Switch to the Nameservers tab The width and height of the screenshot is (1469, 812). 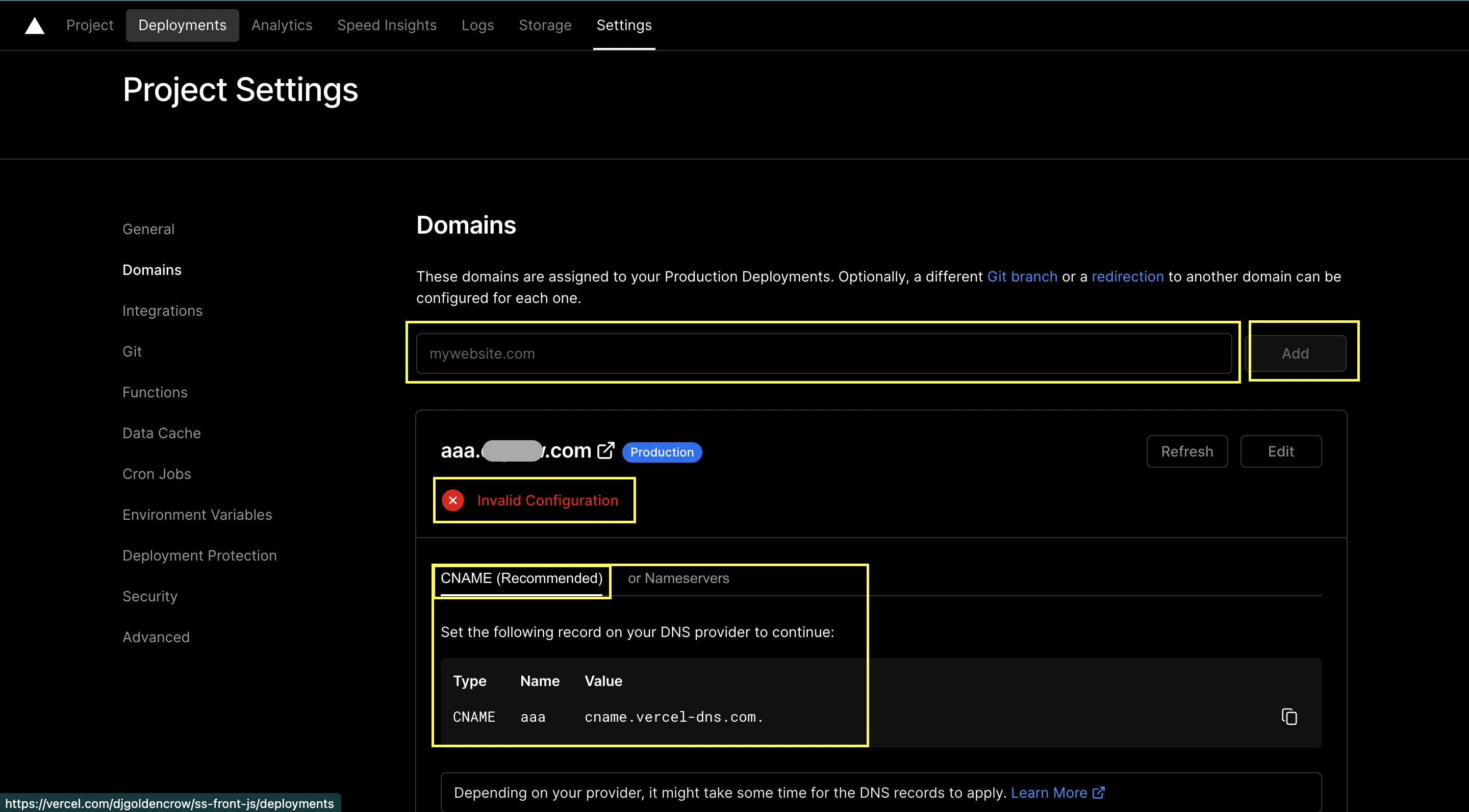click(678, 578)
